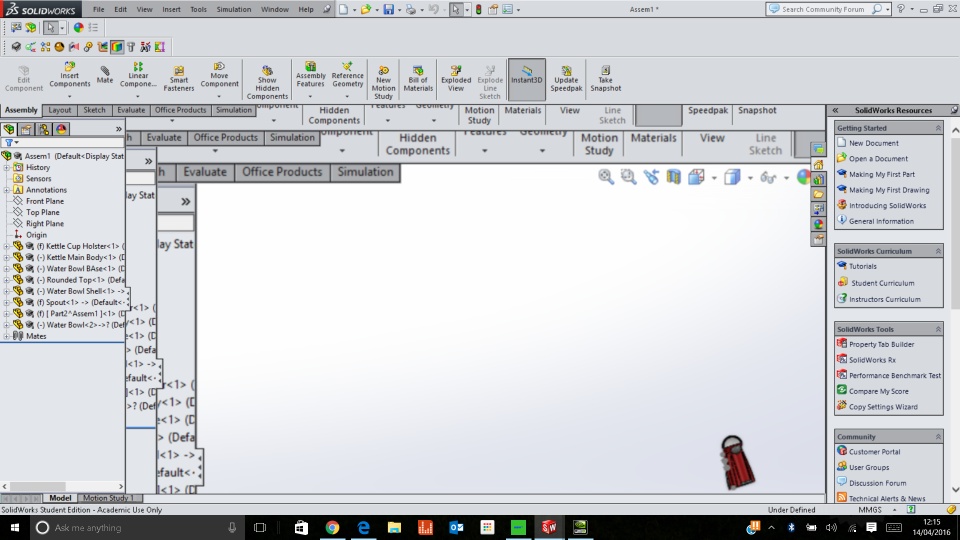This screenshot has height=540, width=960.
Task: Open the Motion Study 1 tab
Action: click(x=108, y=498)
